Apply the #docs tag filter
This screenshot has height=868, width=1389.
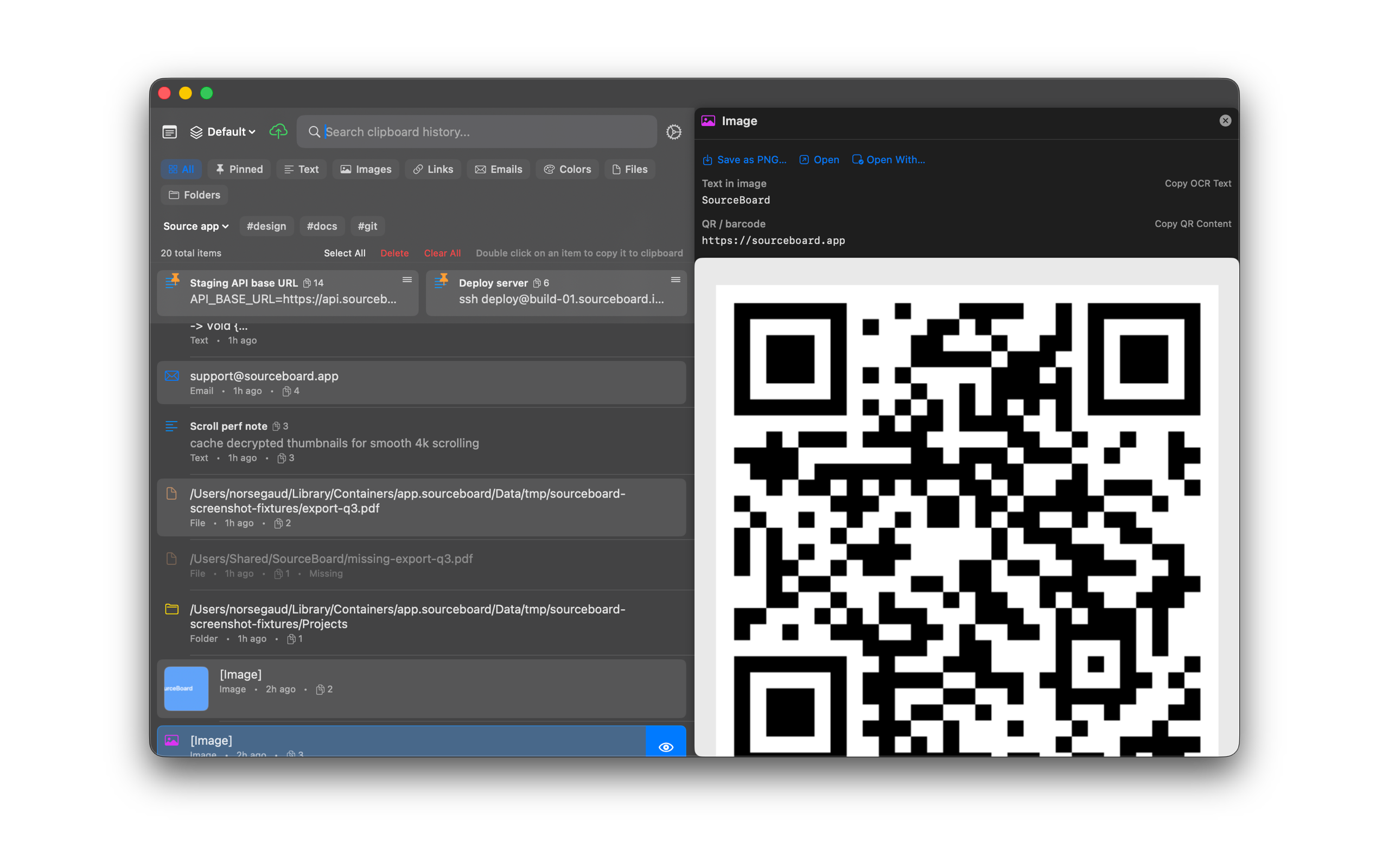coord(322,226)
